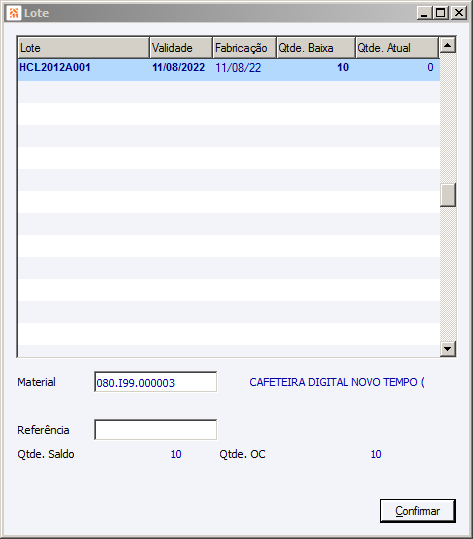The image size is (473, 539).
Task: Minimize the Lote window
Action: (425, 13)
